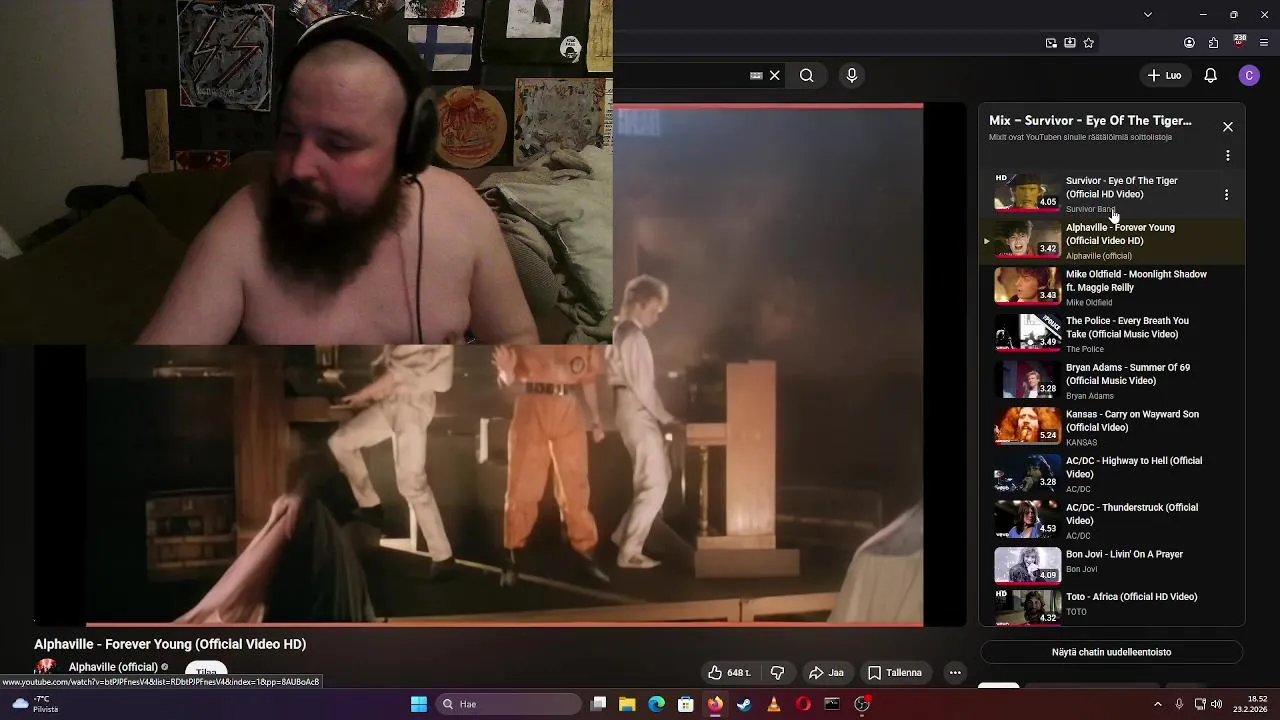Screen dimensions: 1280x720
Task: Click Näytä chatin uudelleentoisto button
Action: (1111, 652)
